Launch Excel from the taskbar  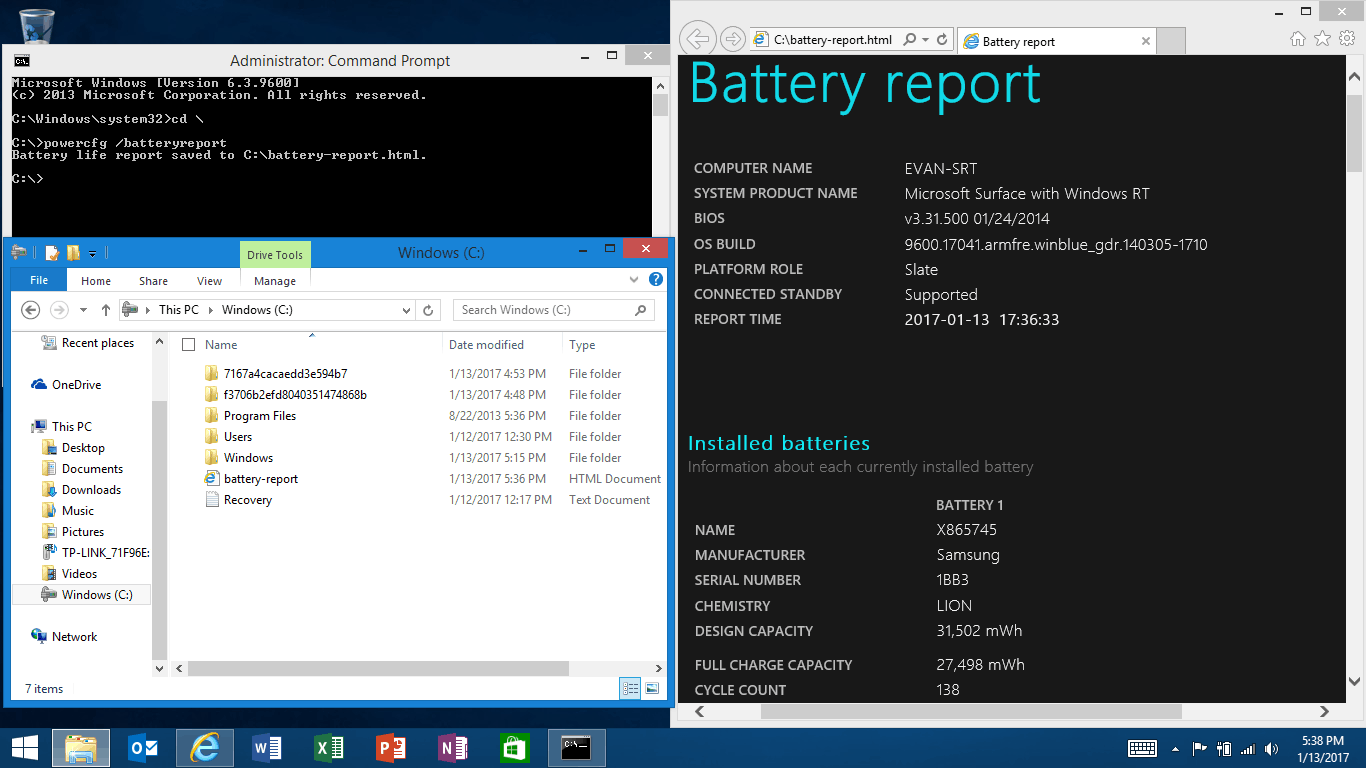(x=329, y=748)
